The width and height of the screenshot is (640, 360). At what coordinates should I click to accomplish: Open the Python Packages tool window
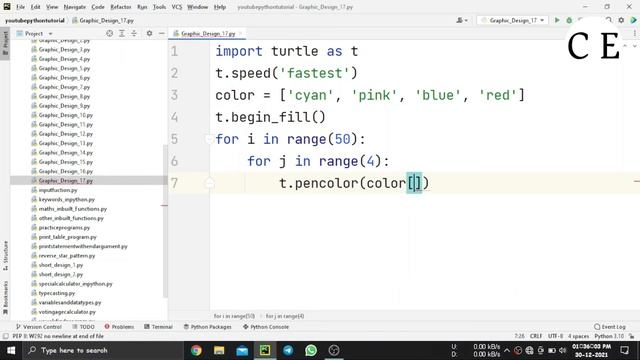pyautogui.click(x=207, y=327)
